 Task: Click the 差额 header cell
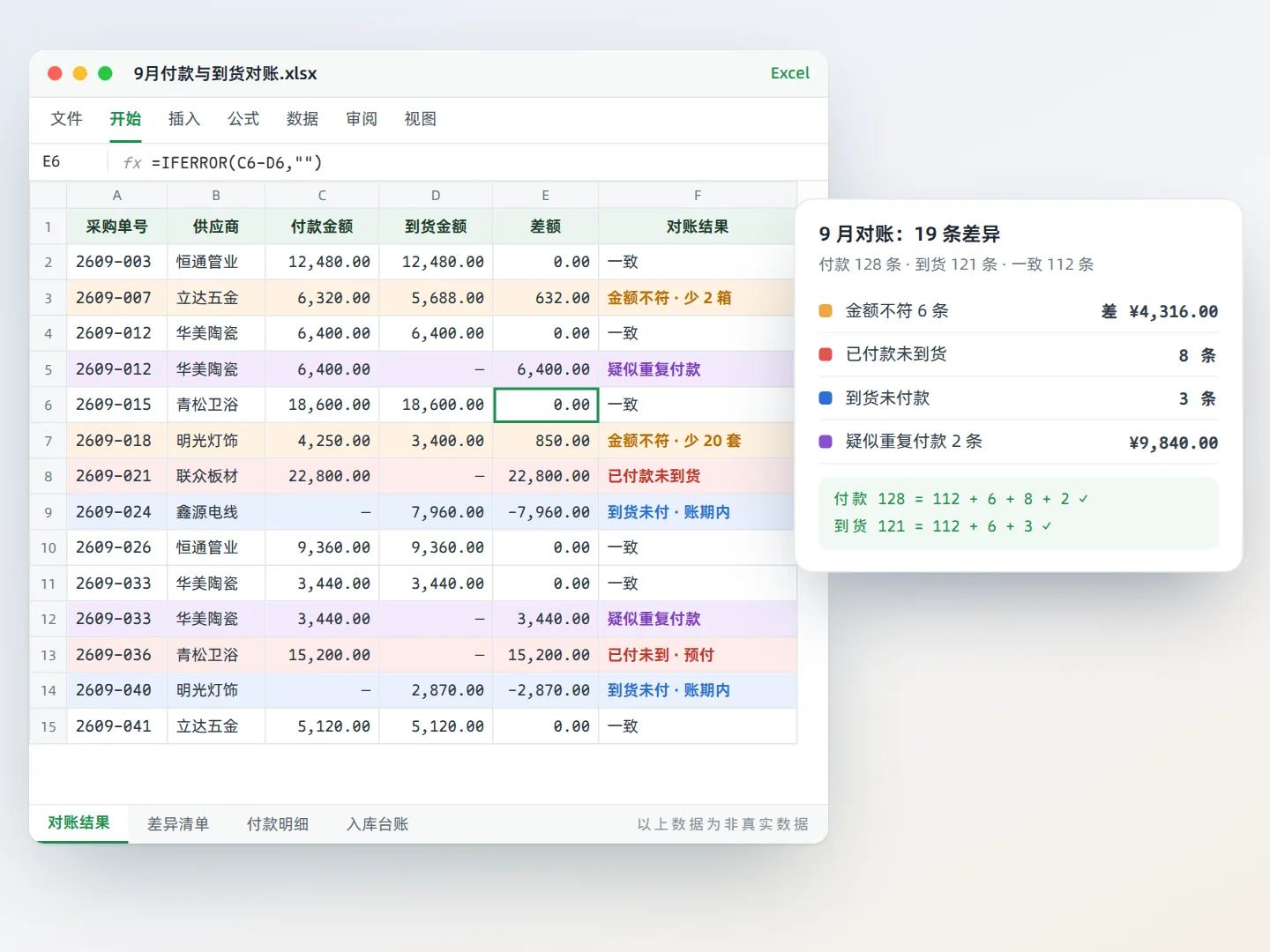(546, 227)
